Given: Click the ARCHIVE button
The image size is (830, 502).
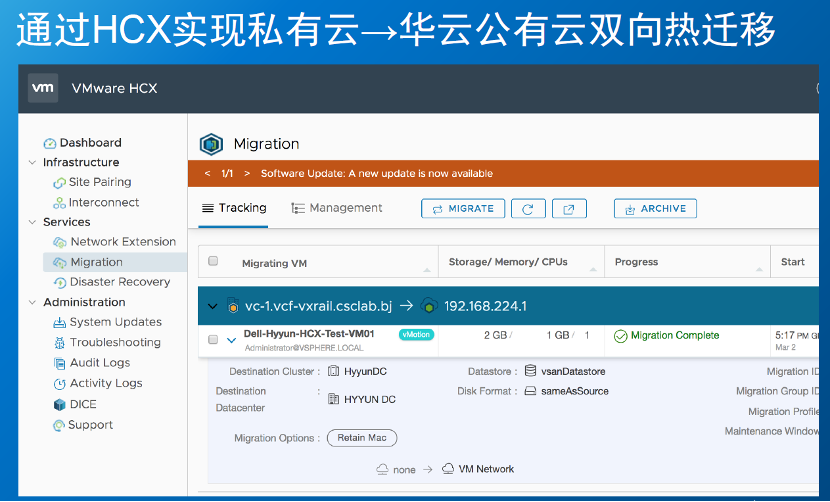Looking at the screenshot, I should (655, 209).
